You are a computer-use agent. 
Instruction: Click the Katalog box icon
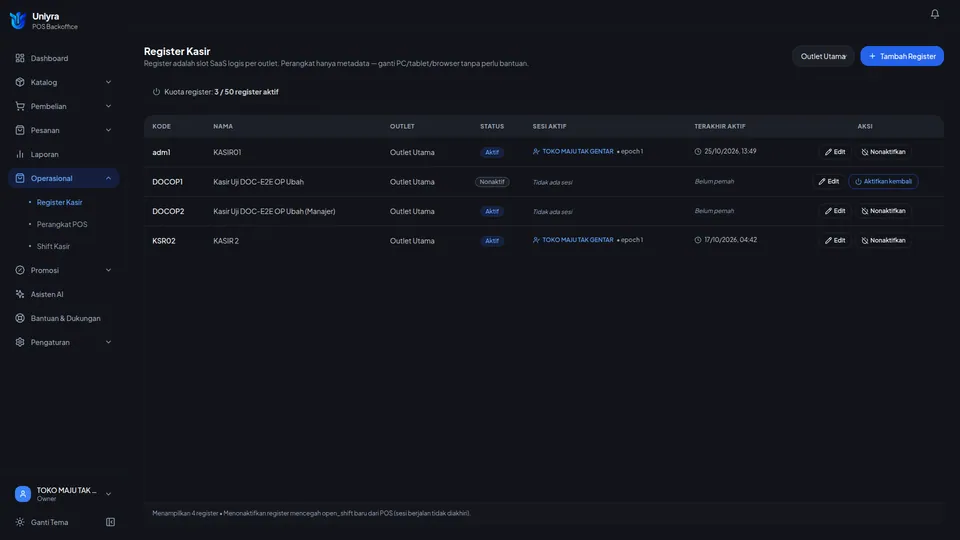pyautogui.click(x=20, y=82)
